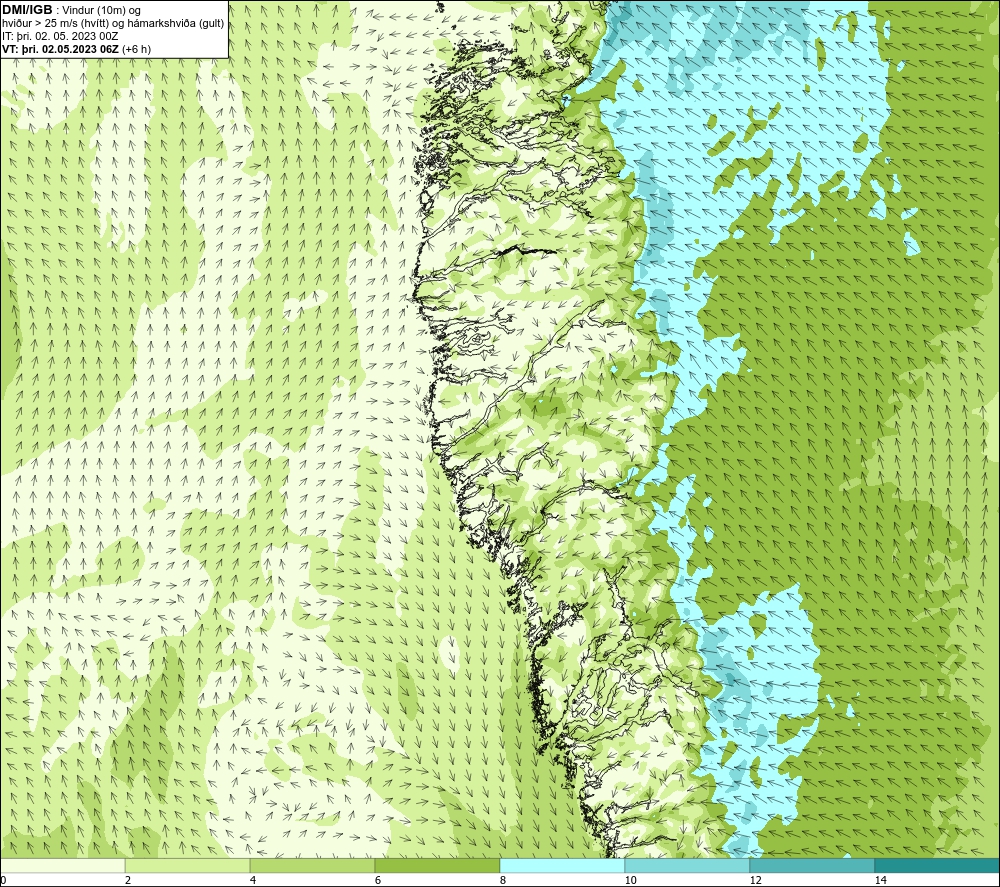Viewport: 1000px width, 887px height.
Task: Click the "Vindur (10m) og" text
Action: tap(102, 11)
